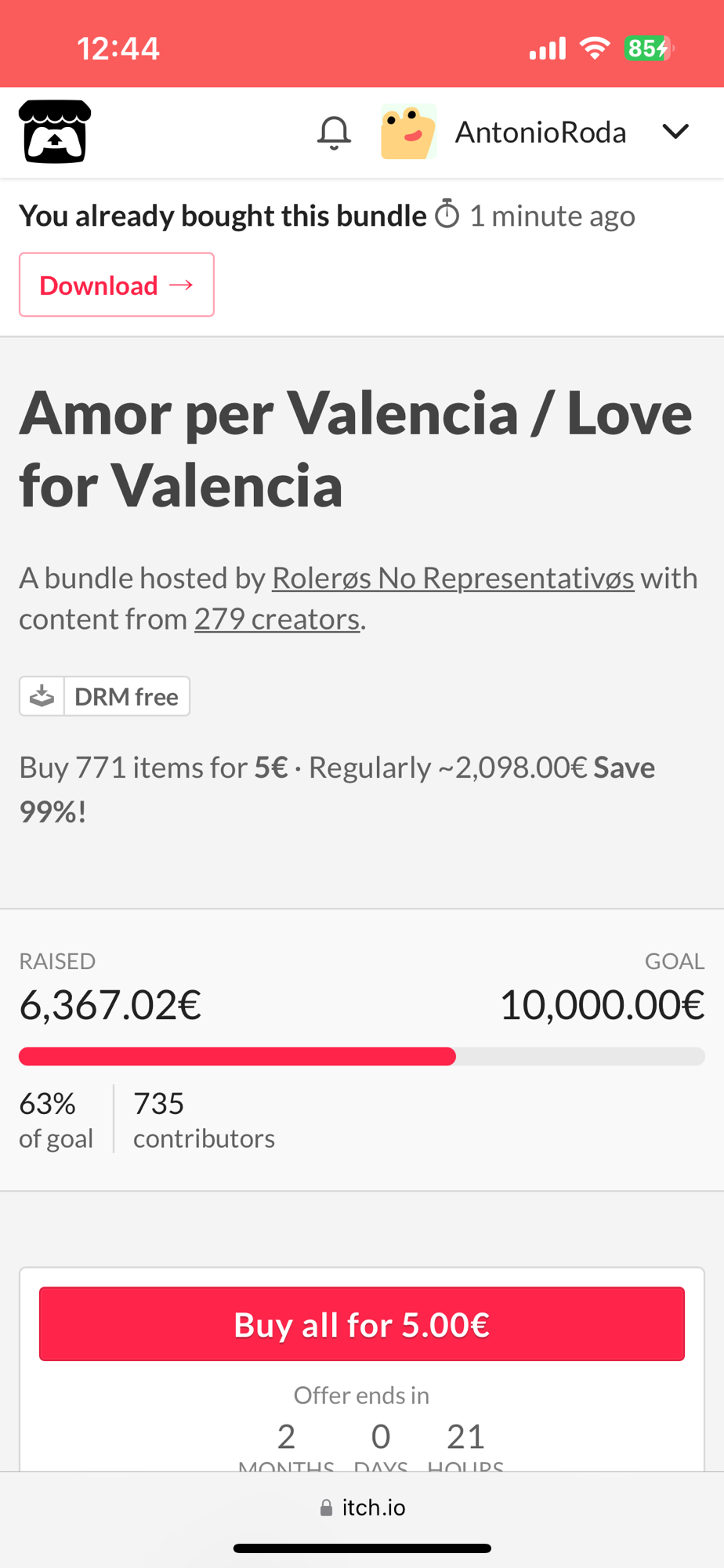Tap the lock icon in address bar
This screenshot has height=1568, width=724.
(326, 1508)
